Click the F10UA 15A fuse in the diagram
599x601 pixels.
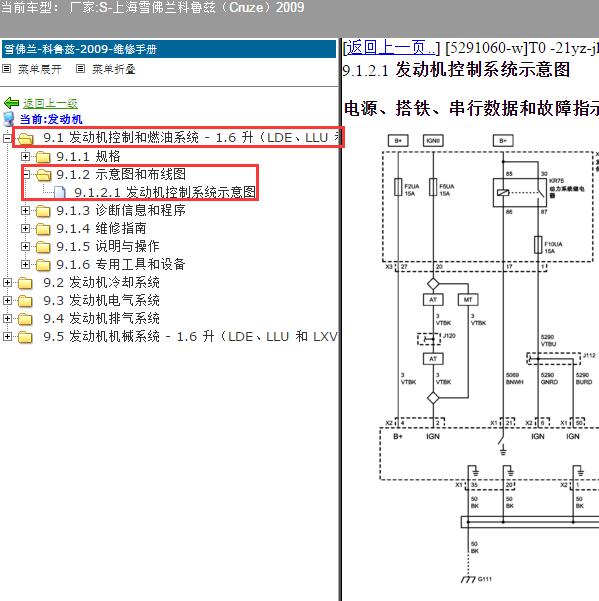click(538, 245)
